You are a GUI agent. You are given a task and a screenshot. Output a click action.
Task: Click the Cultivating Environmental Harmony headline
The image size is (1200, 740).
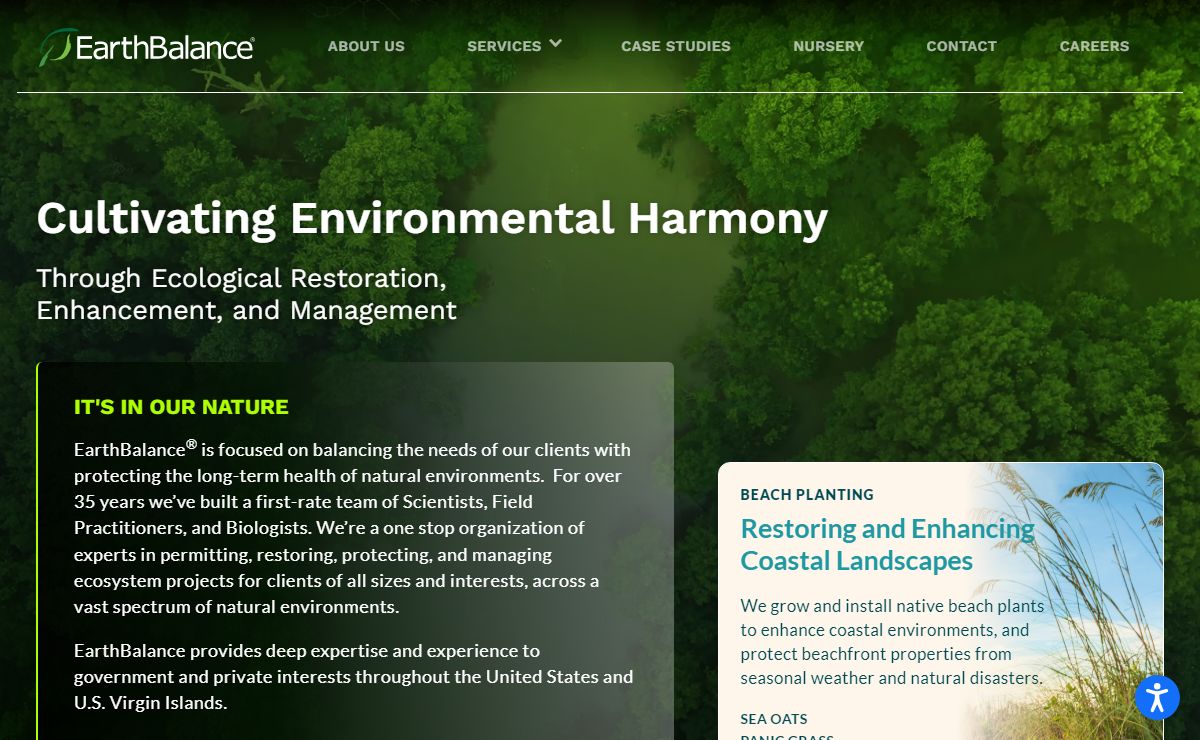point(432,218)
